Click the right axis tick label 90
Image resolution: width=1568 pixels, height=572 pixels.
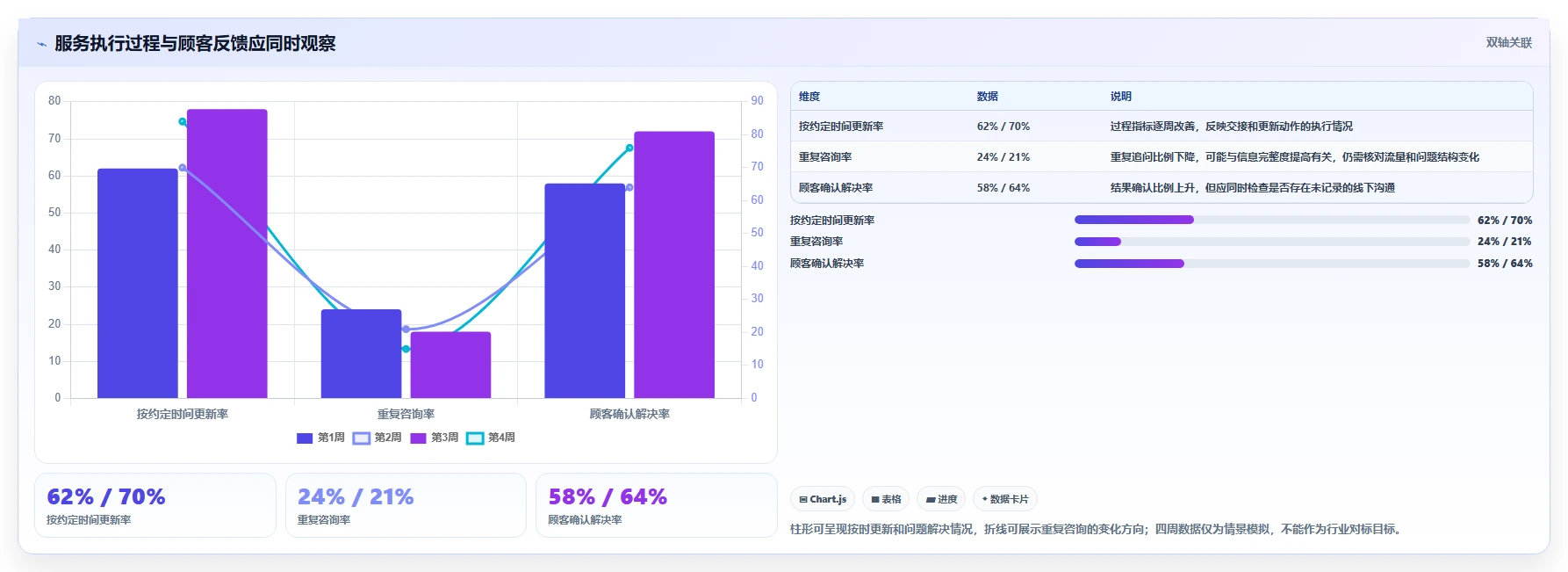click(757, 101)
